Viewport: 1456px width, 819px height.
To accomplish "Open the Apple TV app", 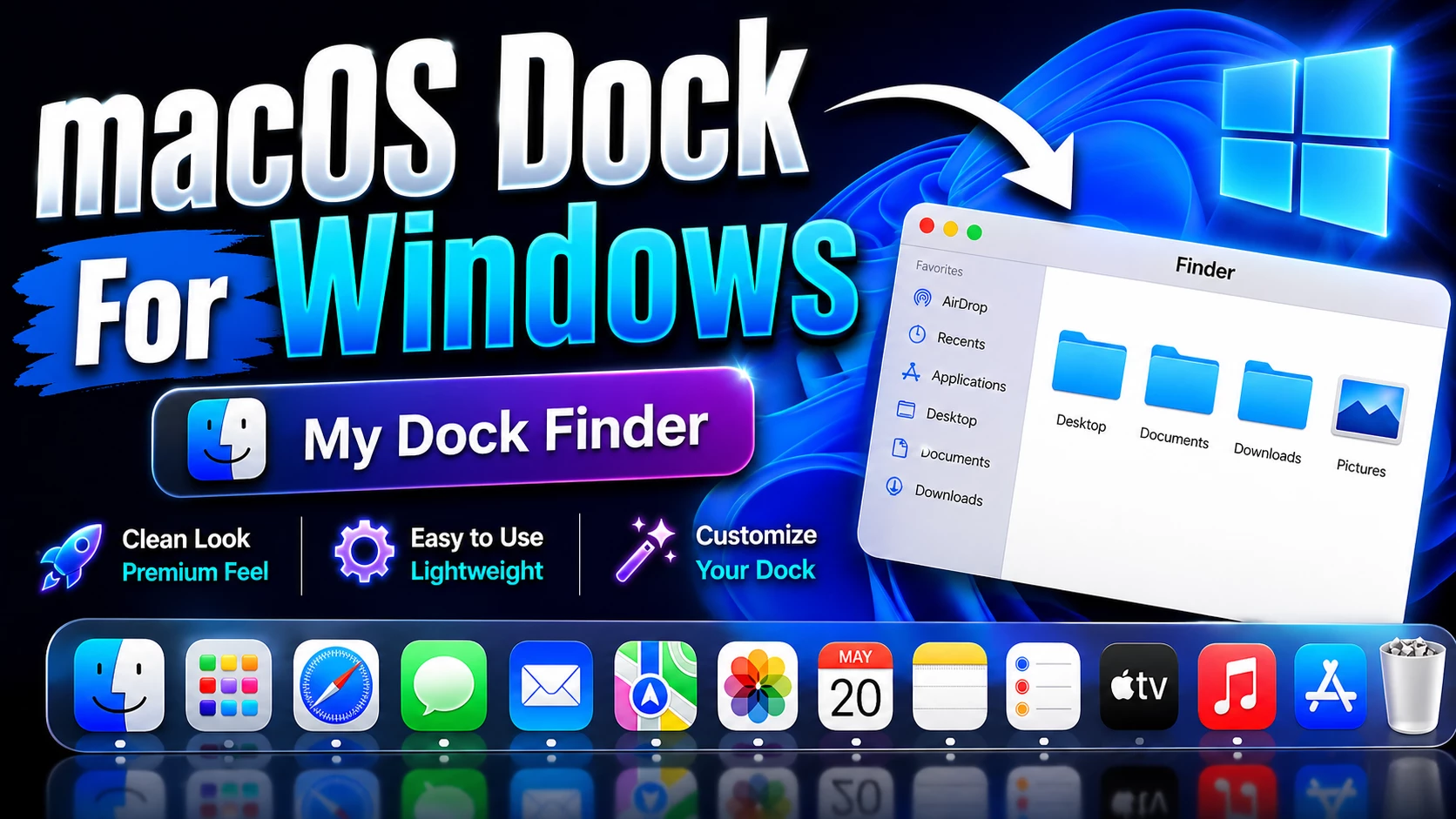I will pyautogui.click(x=1139, y=686).
